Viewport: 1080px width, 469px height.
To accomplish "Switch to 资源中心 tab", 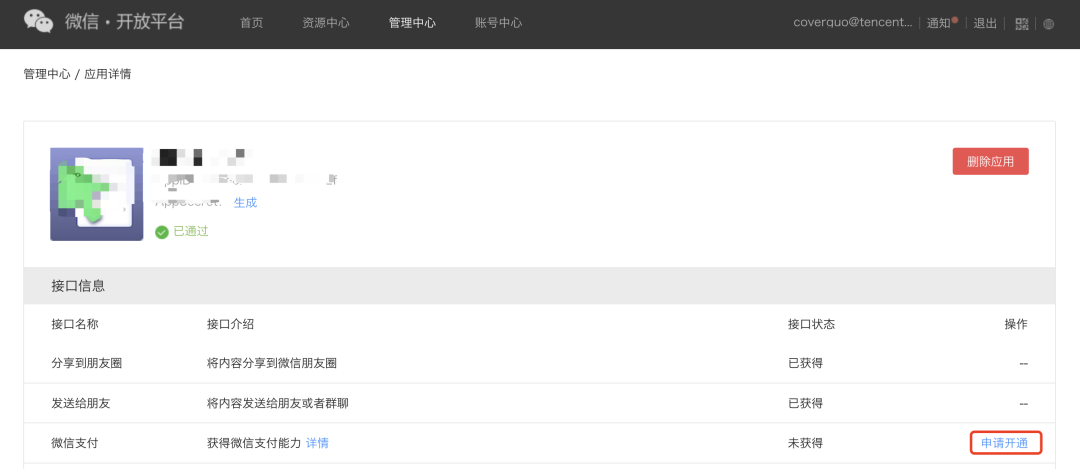I will tap(326, 23).
